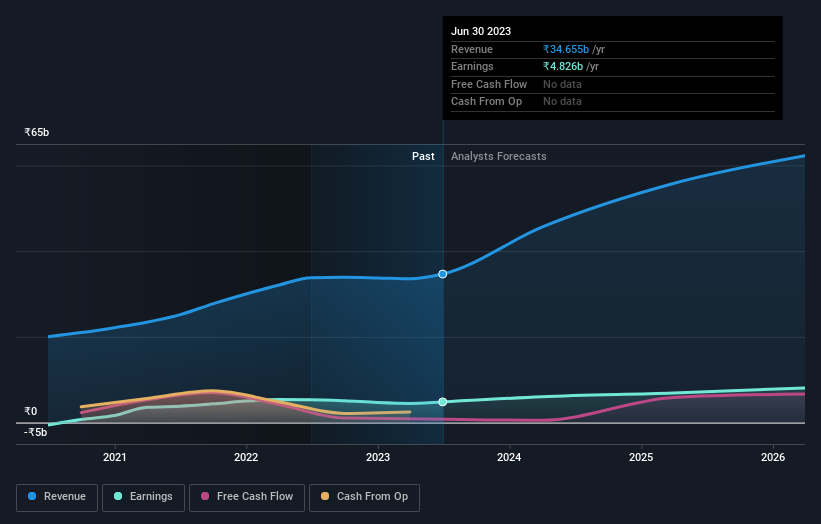This screenshot has height=524, width=821.
Task: Toggle the Free Cash Flow legend button
Action: [247, 497]
